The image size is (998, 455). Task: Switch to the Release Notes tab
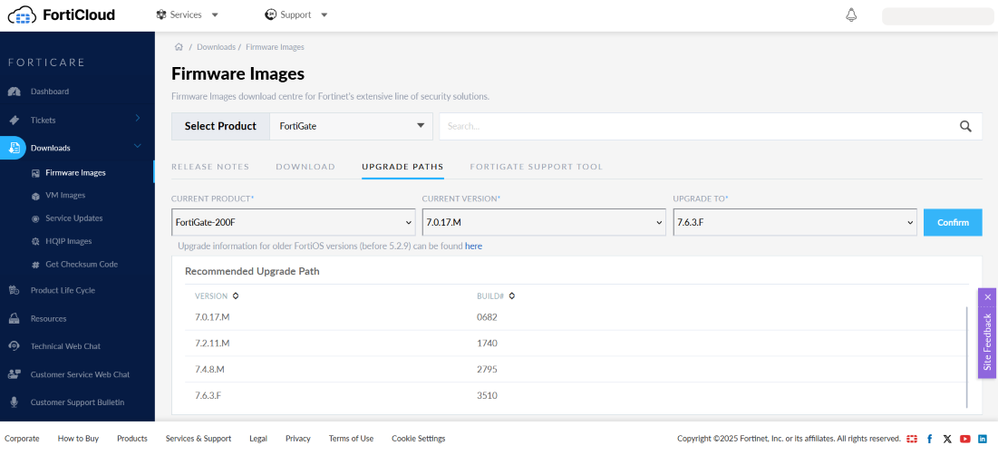[210, 167]
